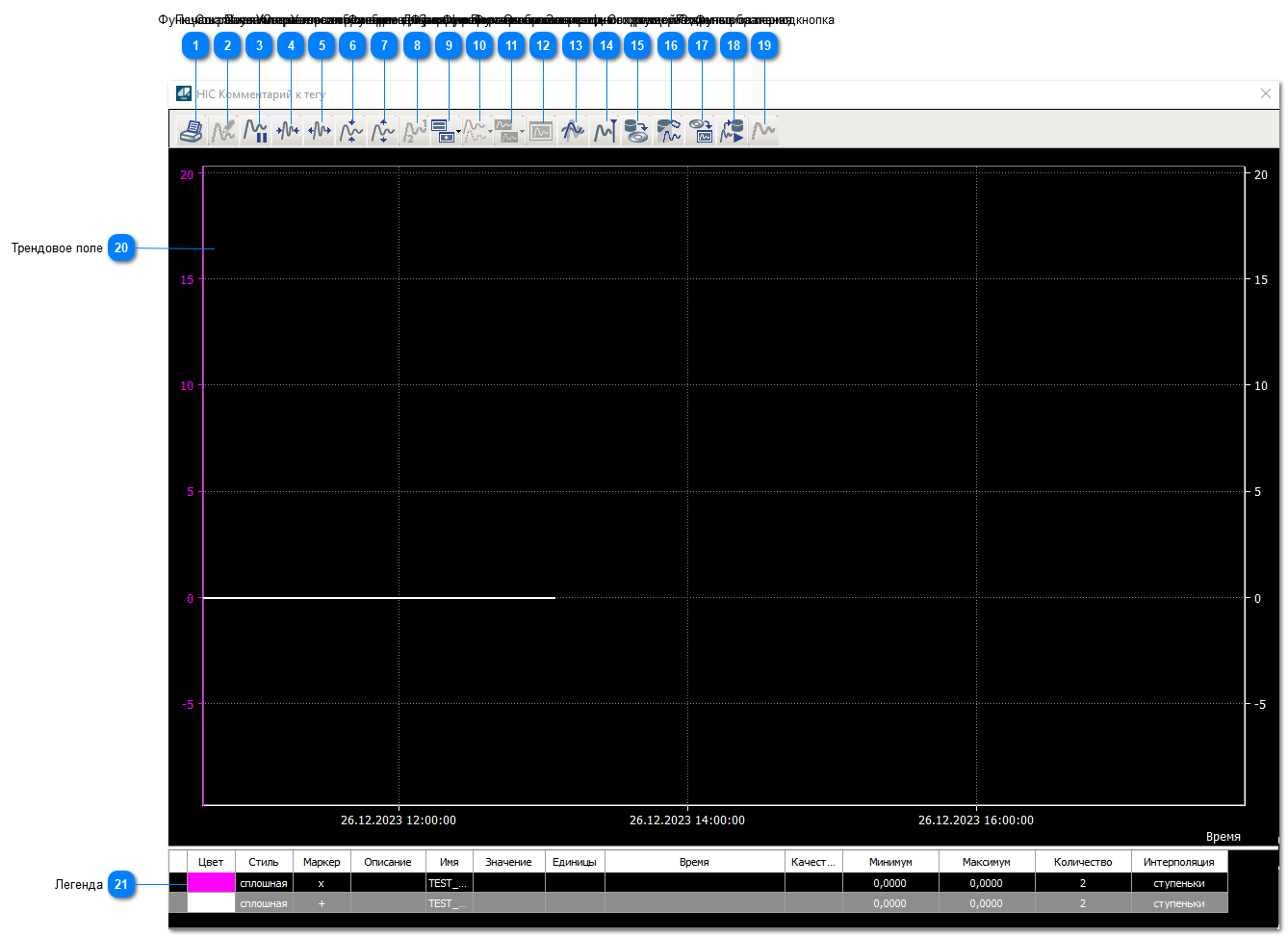The image size is (1288, 938).
Task: Click time label 26.12.2023 14:00:00
Action: [687, 821]
